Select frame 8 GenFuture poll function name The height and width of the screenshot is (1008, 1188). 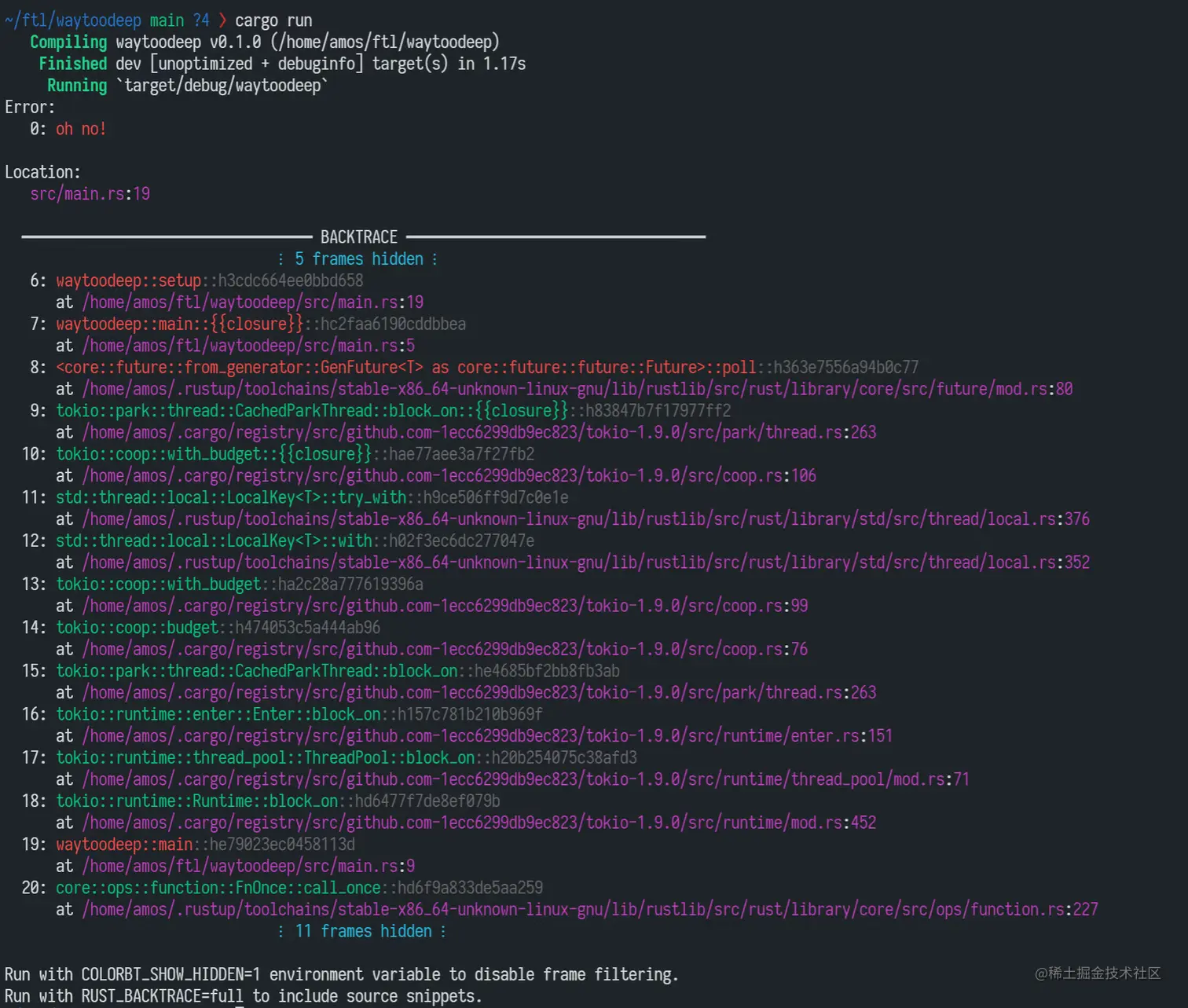point(406,367)
